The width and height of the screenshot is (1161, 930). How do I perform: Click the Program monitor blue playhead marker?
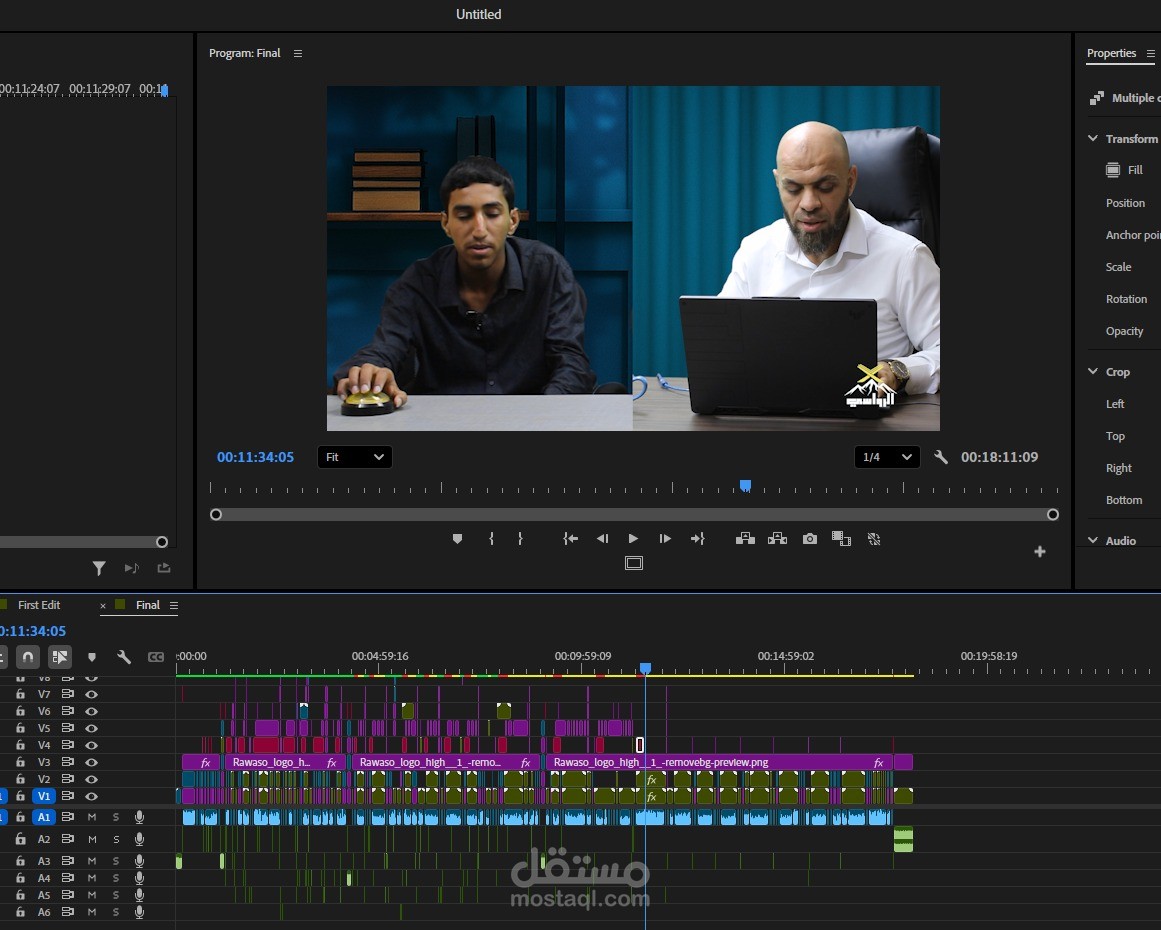click(x=746, y=486)
